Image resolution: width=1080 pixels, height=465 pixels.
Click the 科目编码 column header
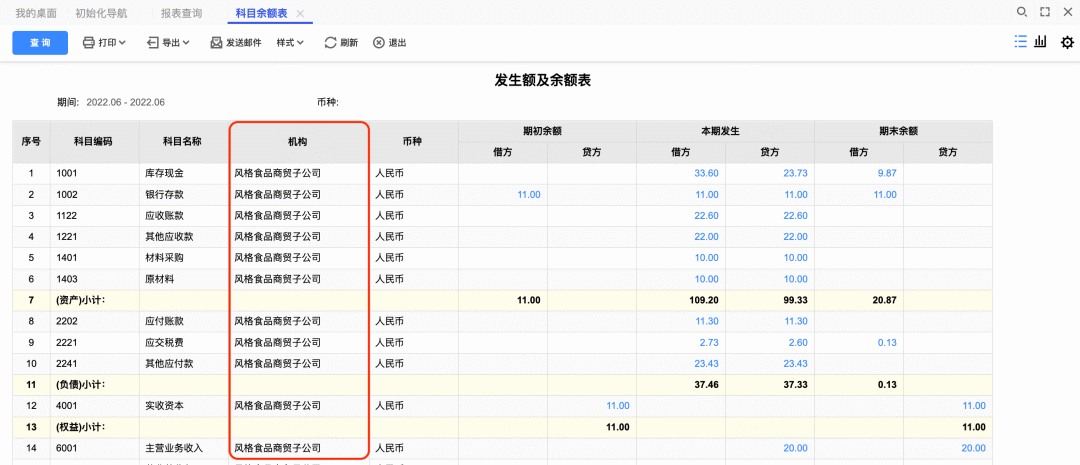95,141
